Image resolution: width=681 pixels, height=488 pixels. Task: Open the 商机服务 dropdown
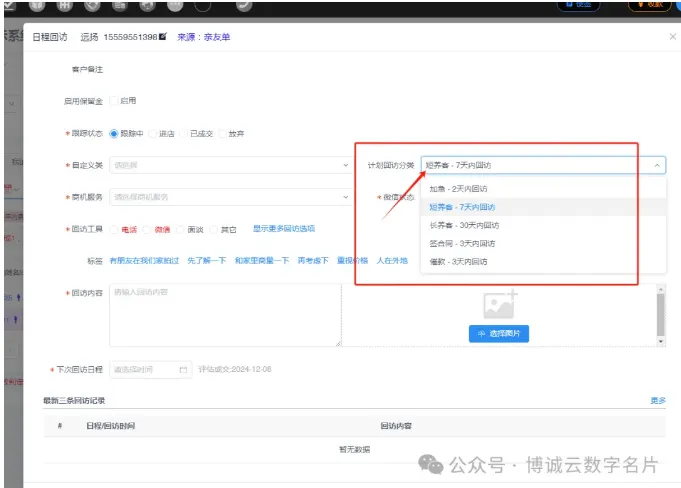tap(224, 197)
